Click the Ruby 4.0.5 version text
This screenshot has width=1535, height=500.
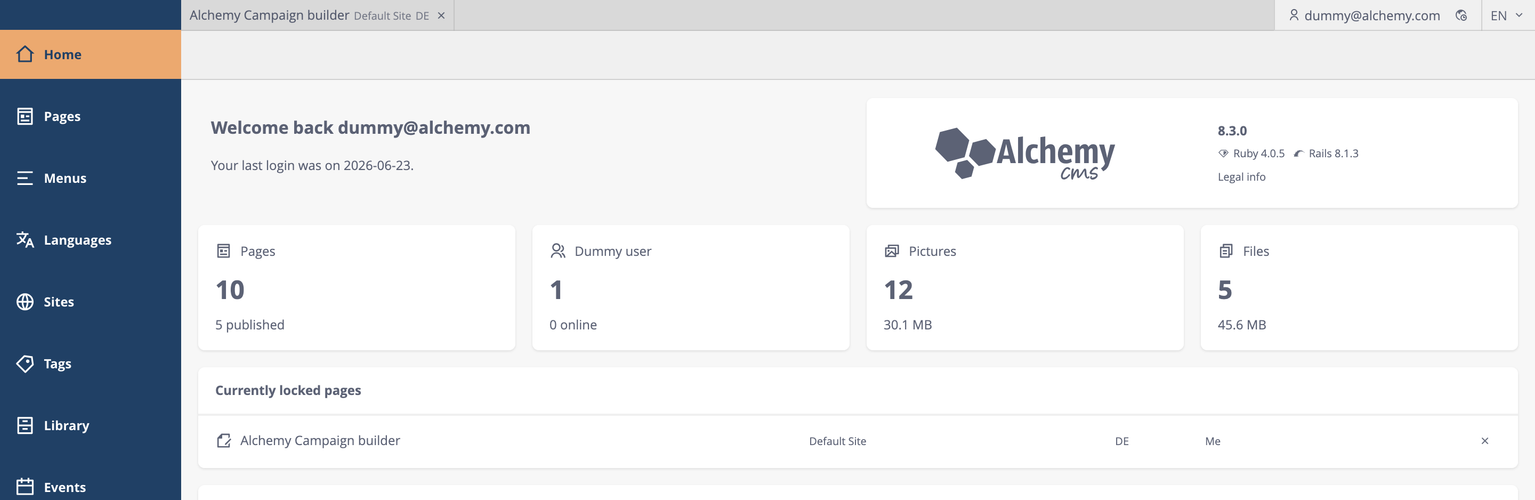1259,154
